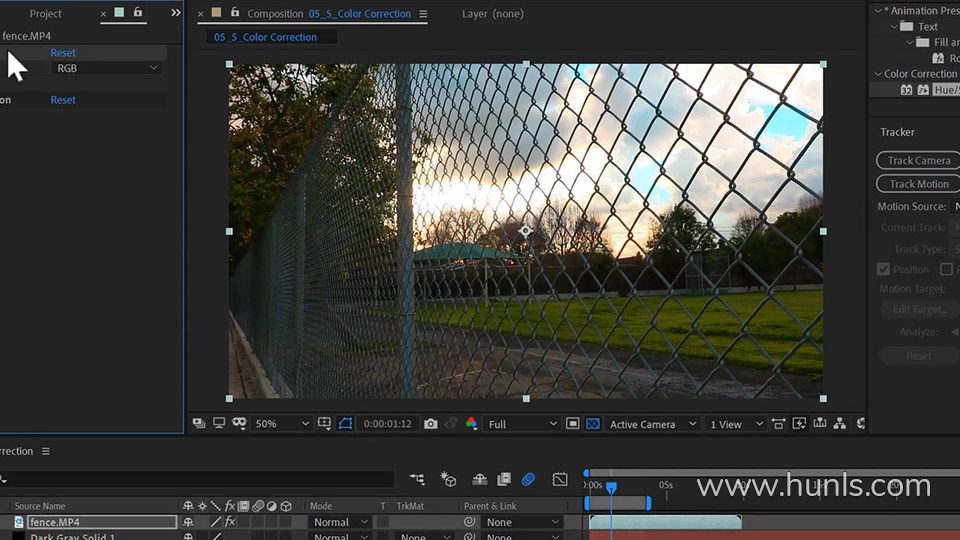Select the fence.MP4 layer name
This screenshot has width=960, height=540.
coord(102,522)
